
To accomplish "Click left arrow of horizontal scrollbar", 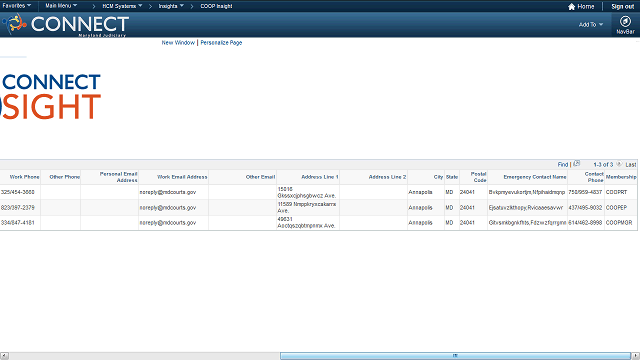I will [x=4, y=356].
